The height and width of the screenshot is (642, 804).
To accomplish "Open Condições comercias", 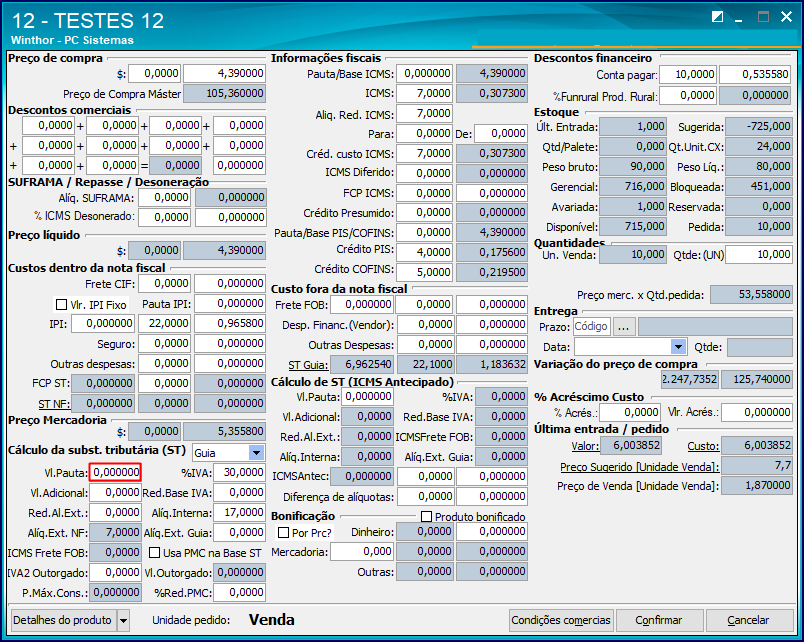I will pyautogui.click(x=561, y=620).
